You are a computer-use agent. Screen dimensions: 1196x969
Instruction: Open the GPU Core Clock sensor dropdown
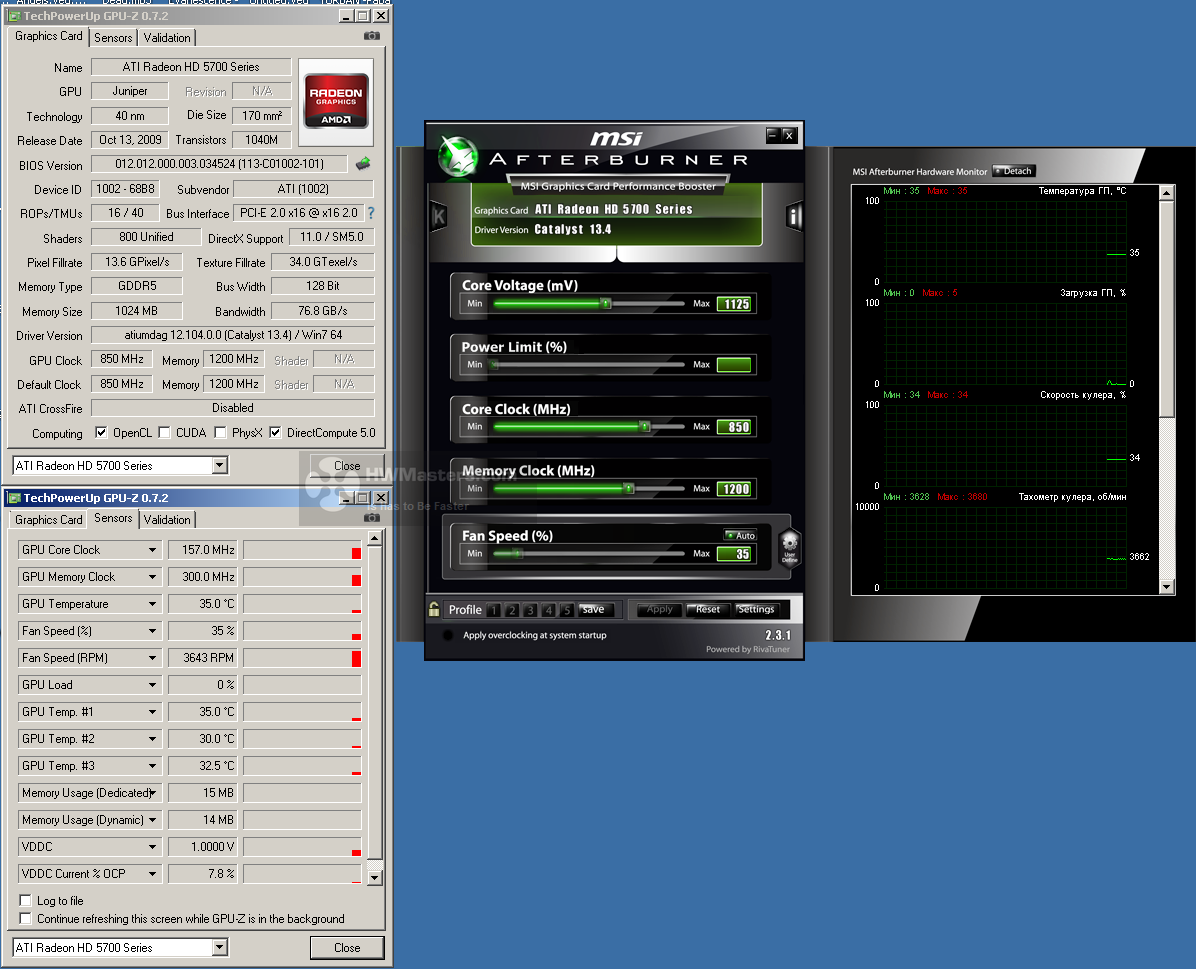153,550
